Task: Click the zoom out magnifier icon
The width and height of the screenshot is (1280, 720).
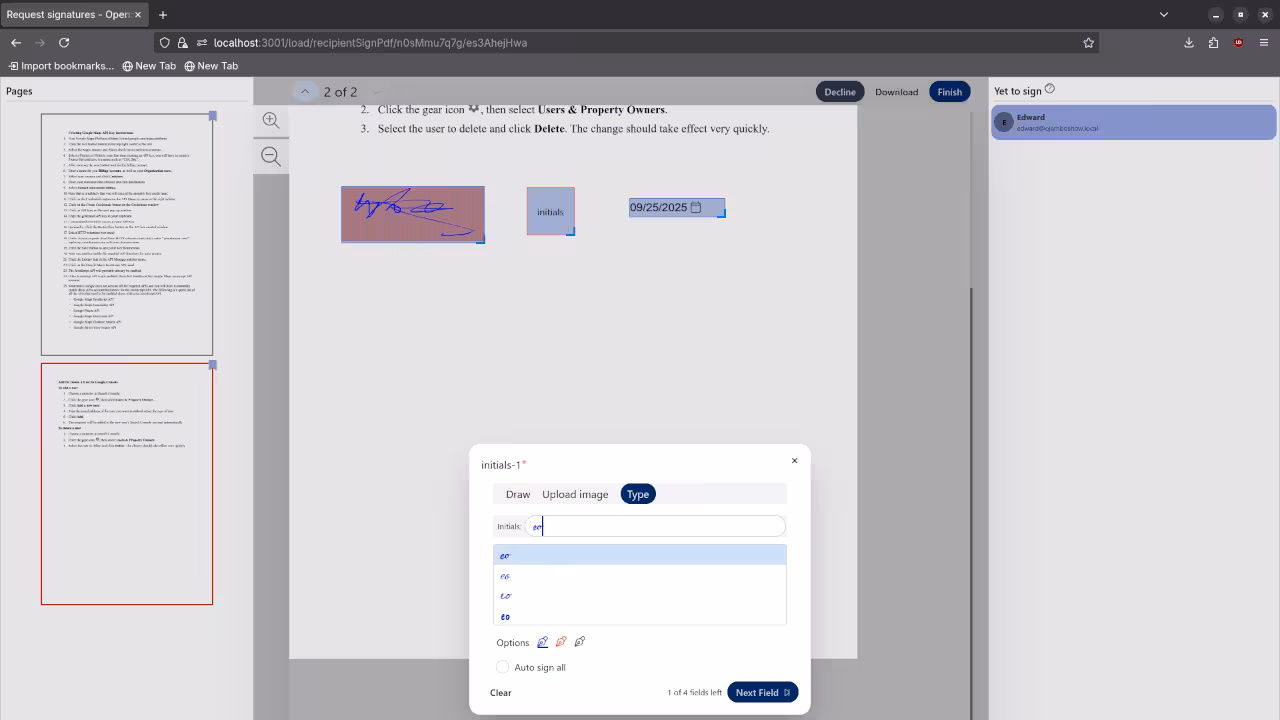Action: [271, 156]
